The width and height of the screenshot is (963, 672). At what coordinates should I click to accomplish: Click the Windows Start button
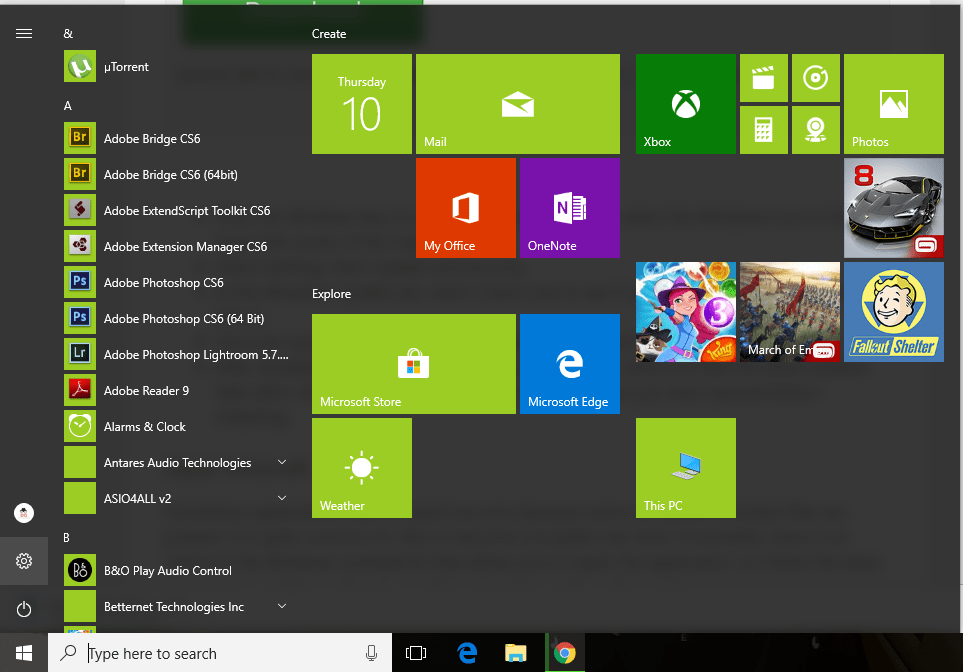point(24,653)
